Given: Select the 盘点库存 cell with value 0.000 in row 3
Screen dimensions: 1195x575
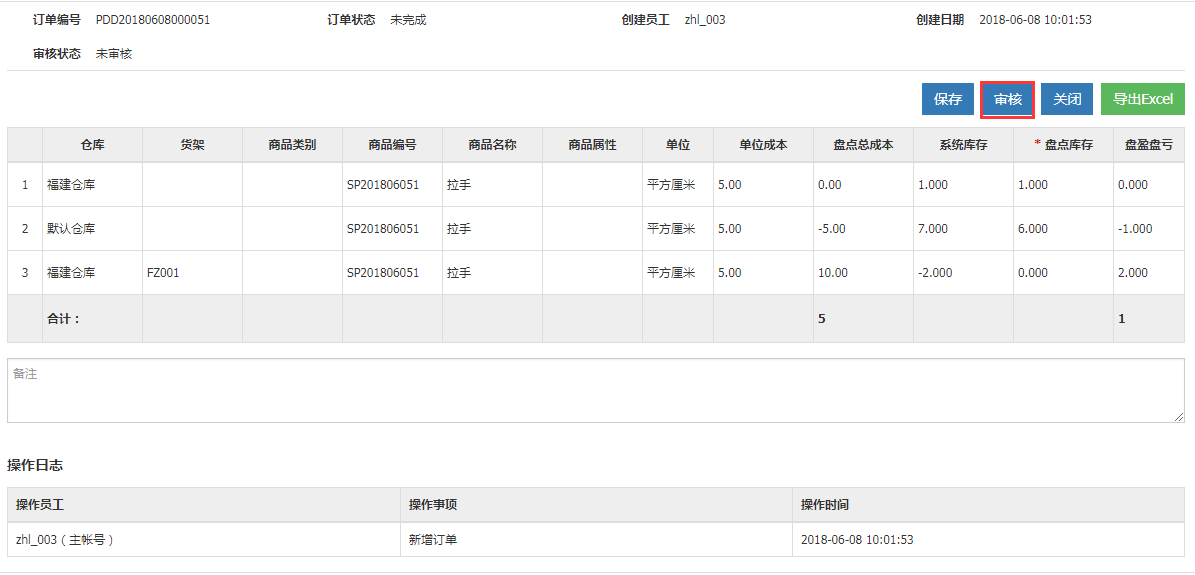Looking at the screenshot, I should point(1063,273).
